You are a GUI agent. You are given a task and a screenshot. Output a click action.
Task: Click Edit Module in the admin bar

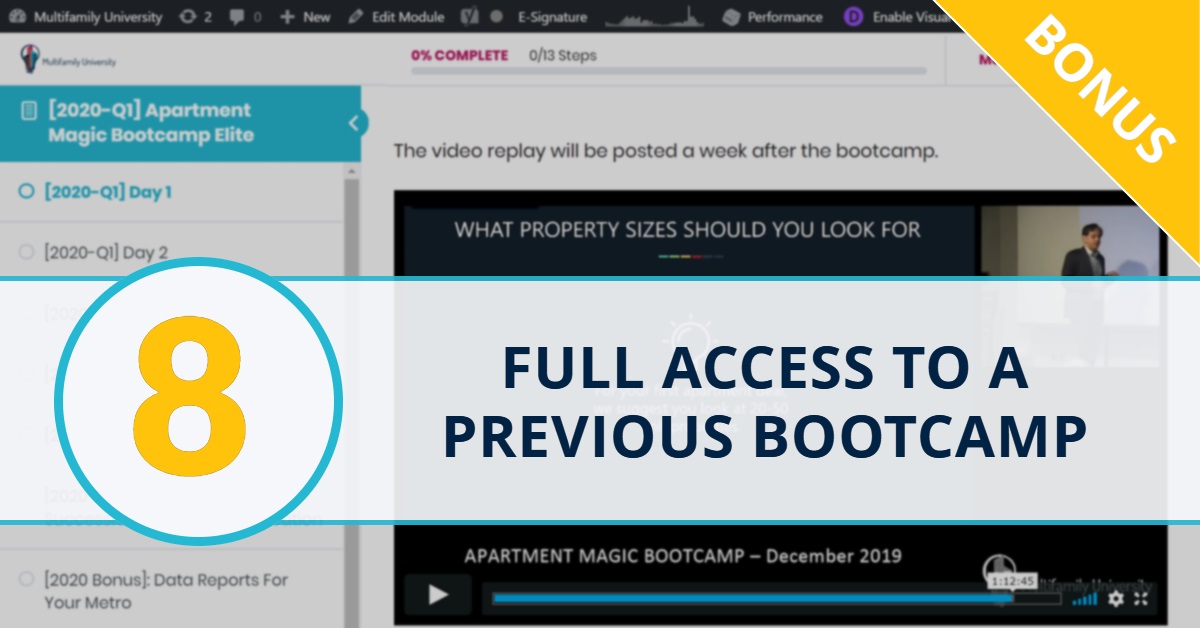397,17
